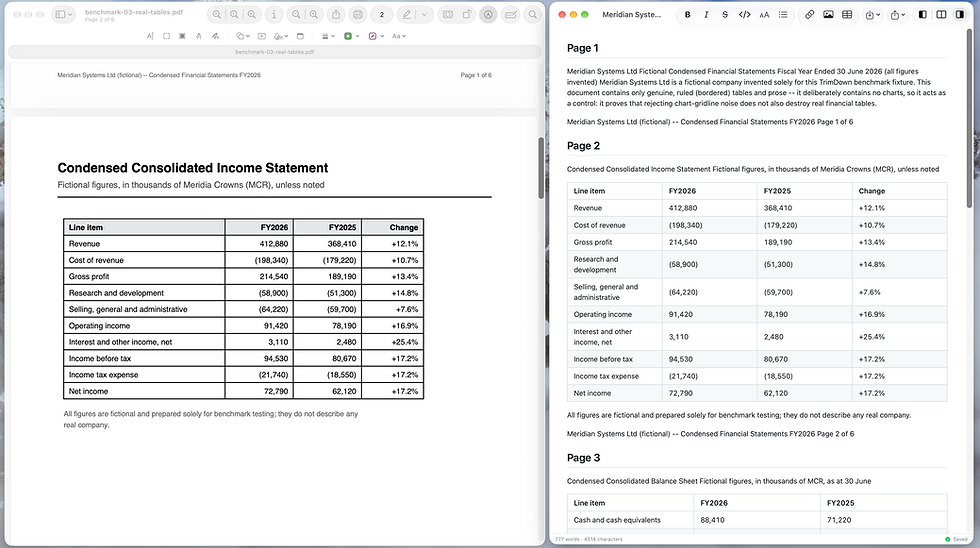Open the Shapes dropdown in Markup toolbar
This screenshot has height=548, width=980.
coord(242,36)
